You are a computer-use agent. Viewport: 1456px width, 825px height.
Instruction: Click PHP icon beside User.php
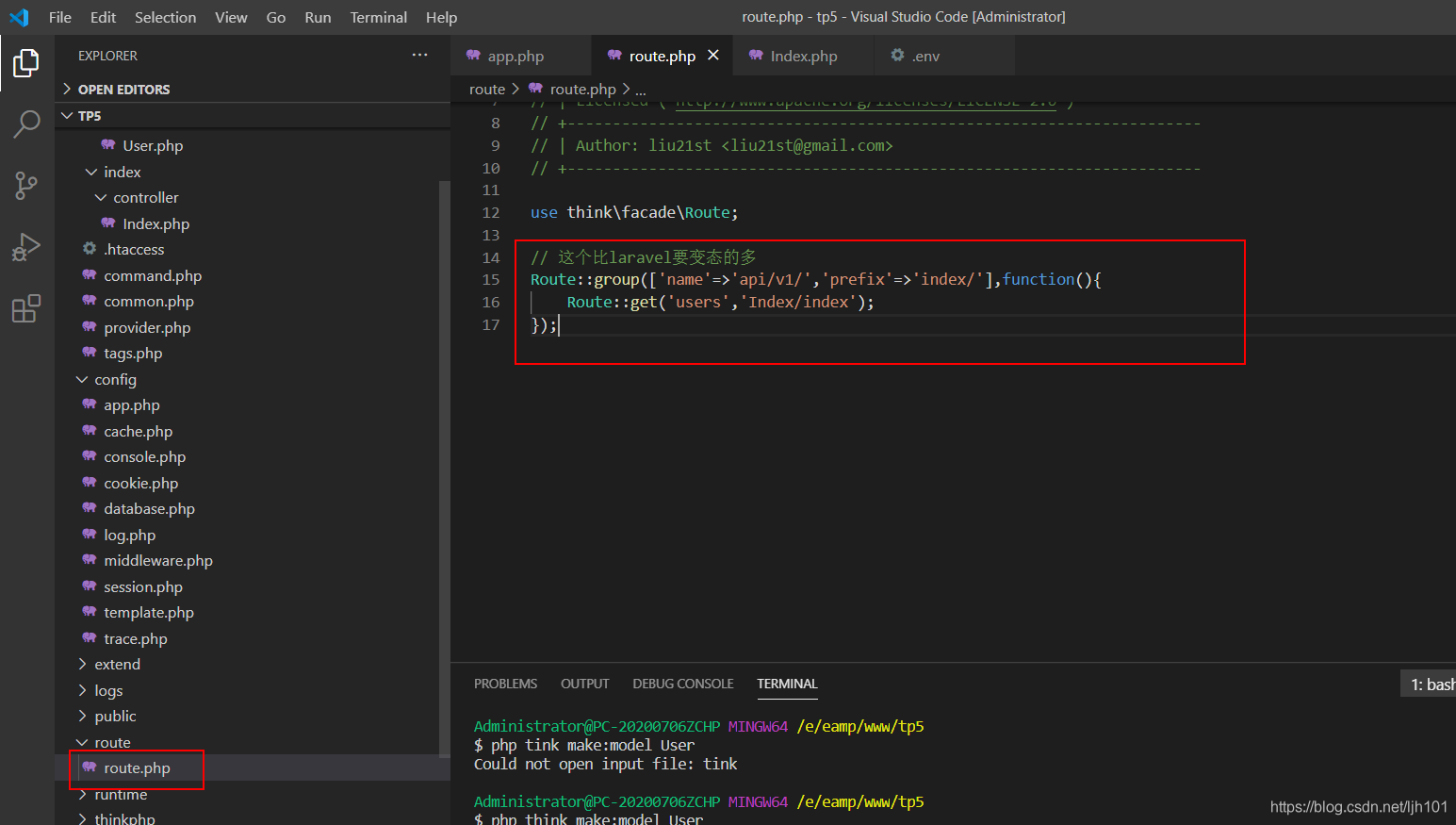click(108, 145)
